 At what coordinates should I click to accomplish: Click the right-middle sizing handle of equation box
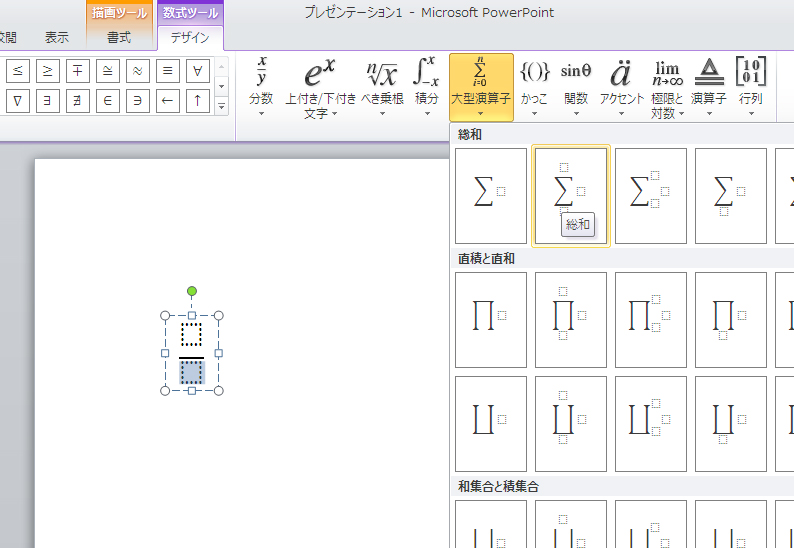click(219, 353)
